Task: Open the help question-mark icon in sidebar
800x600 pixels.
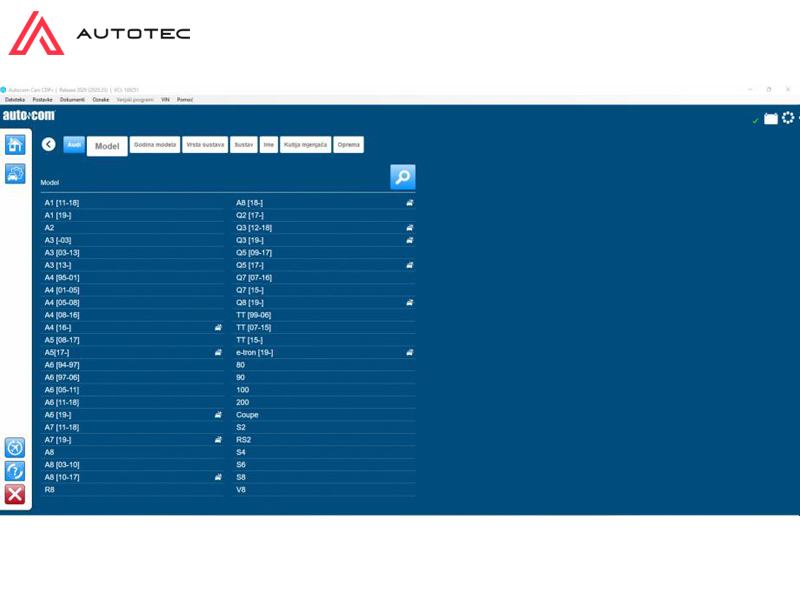Action: pyautogui.click(x=15, y=471)
